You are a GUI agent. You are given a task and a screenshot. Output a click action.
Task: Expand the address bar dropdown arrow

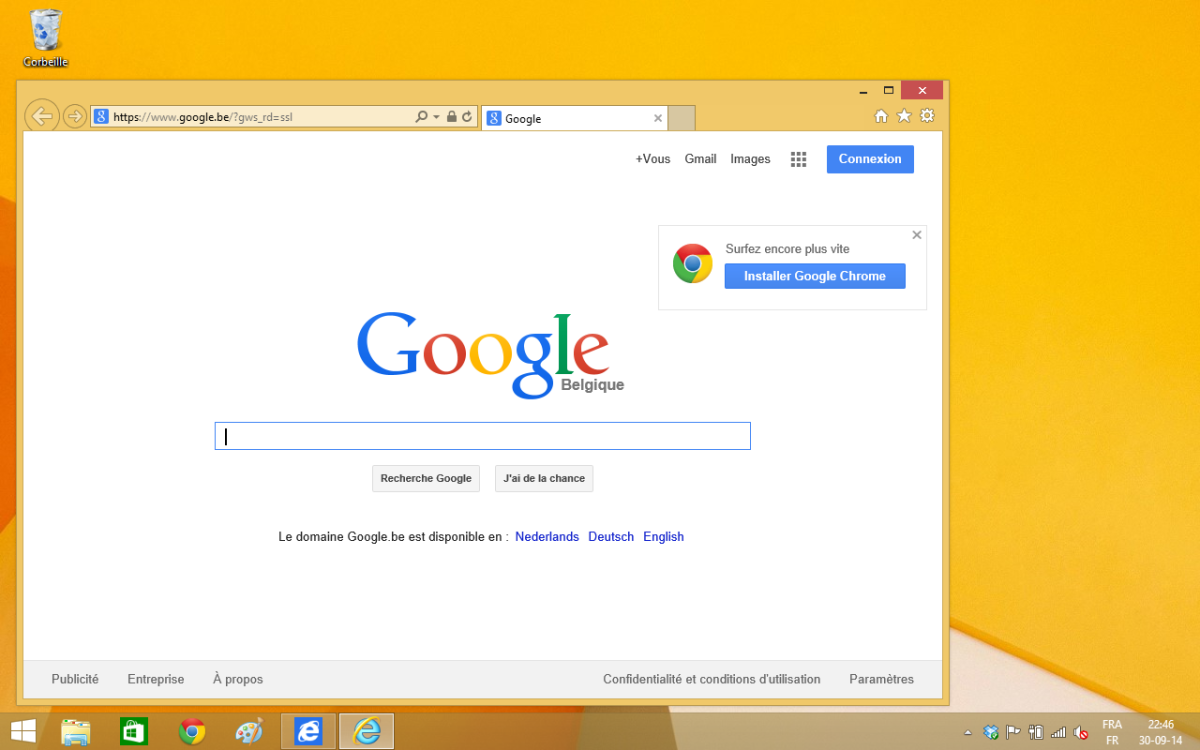coord(436,117)
